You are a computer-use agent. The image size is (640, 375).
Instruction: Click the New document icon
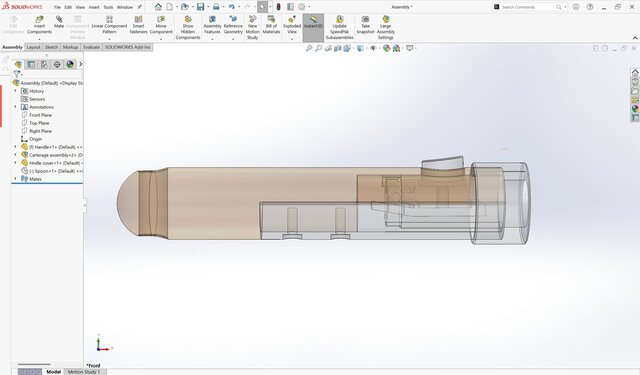pos(169,7)
